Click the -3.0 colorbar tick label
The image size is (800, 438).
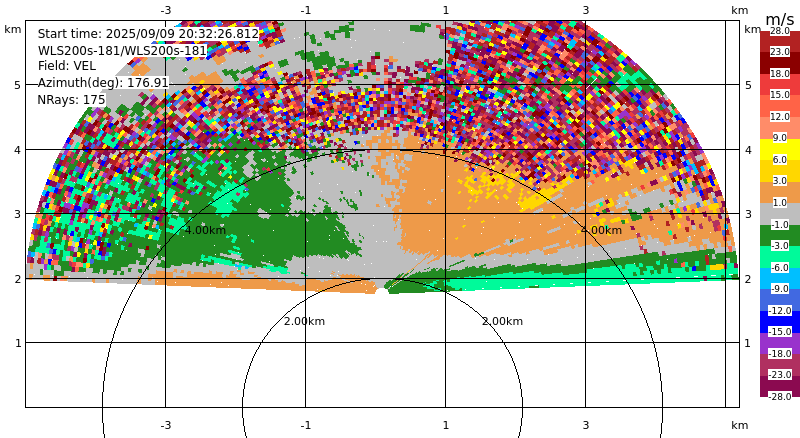[780, 246]
